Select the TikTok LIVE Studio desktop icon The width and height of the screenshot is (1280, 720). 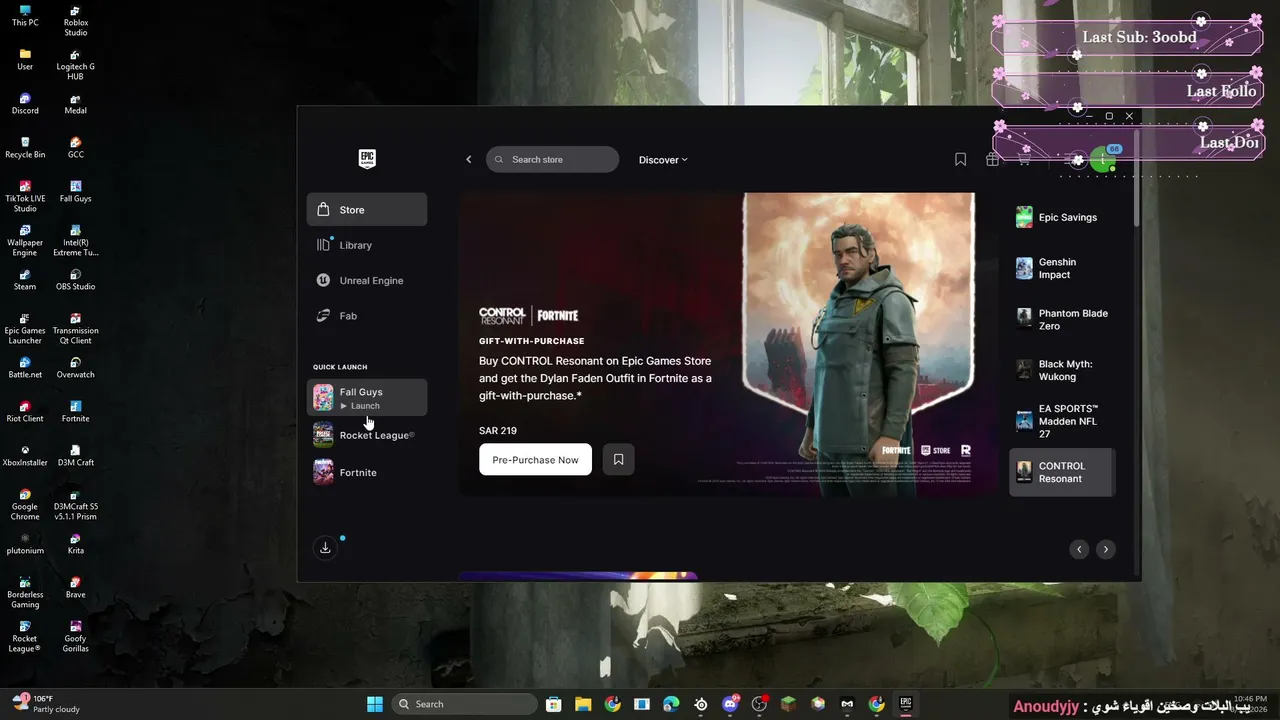(x=25, y=196)
